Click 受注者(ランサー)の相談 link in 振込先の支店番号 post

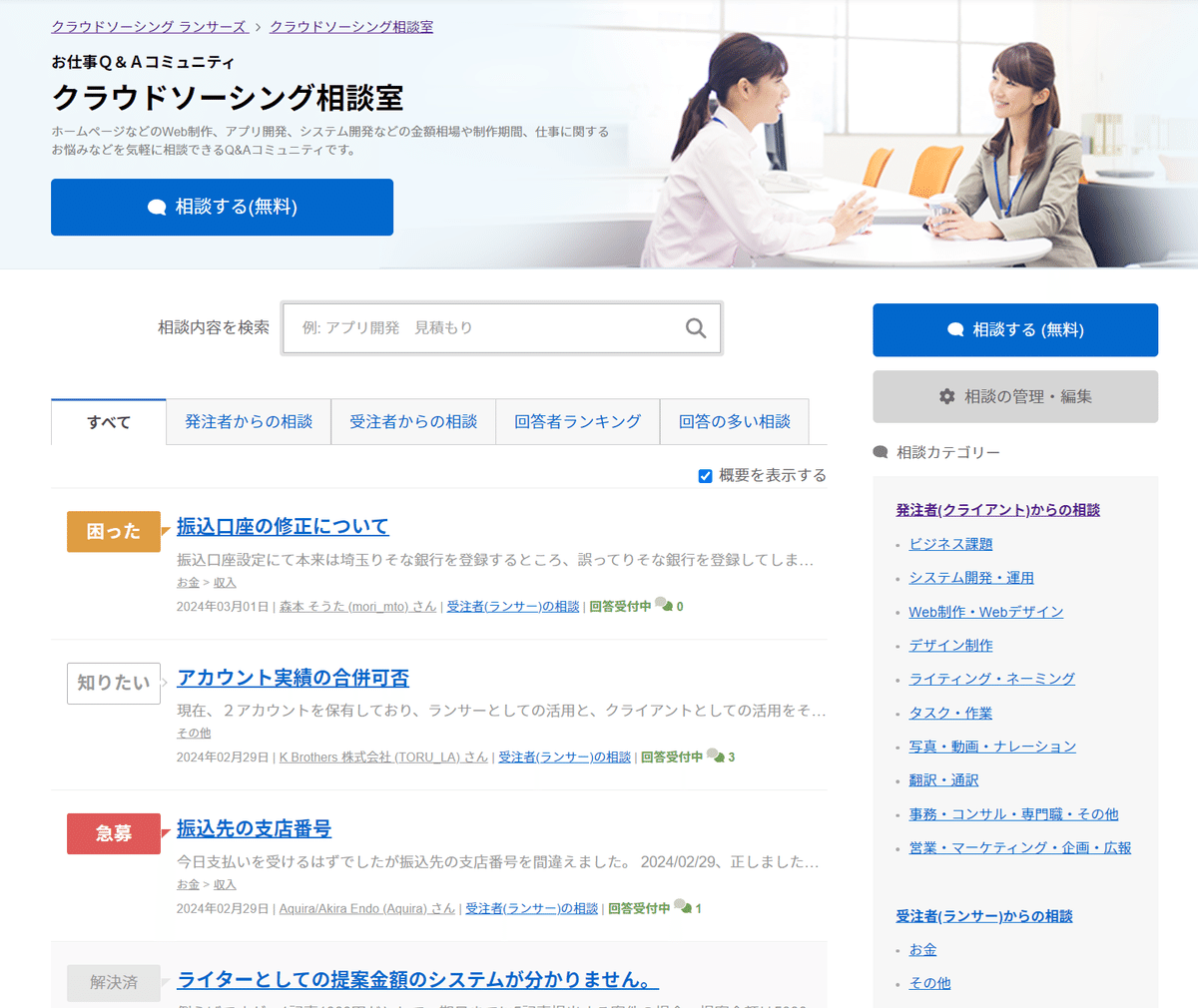pyautogui.click(x=532, y=908)
